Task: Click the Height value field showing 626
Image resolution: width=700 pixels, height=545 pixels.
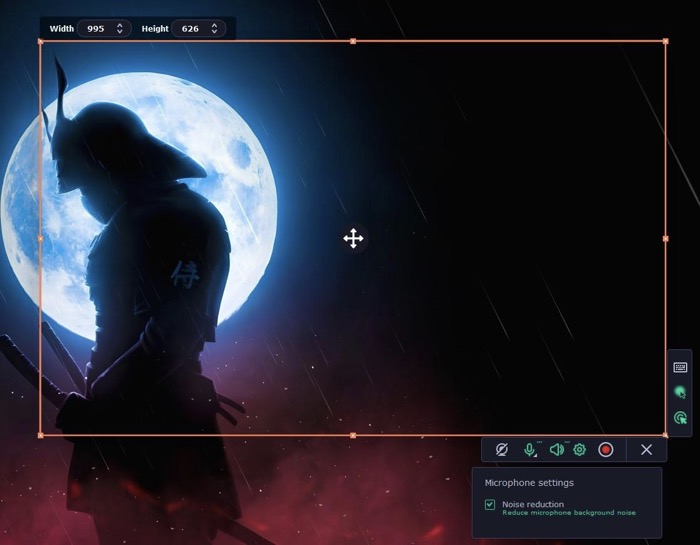Action: tap(191, 29)
